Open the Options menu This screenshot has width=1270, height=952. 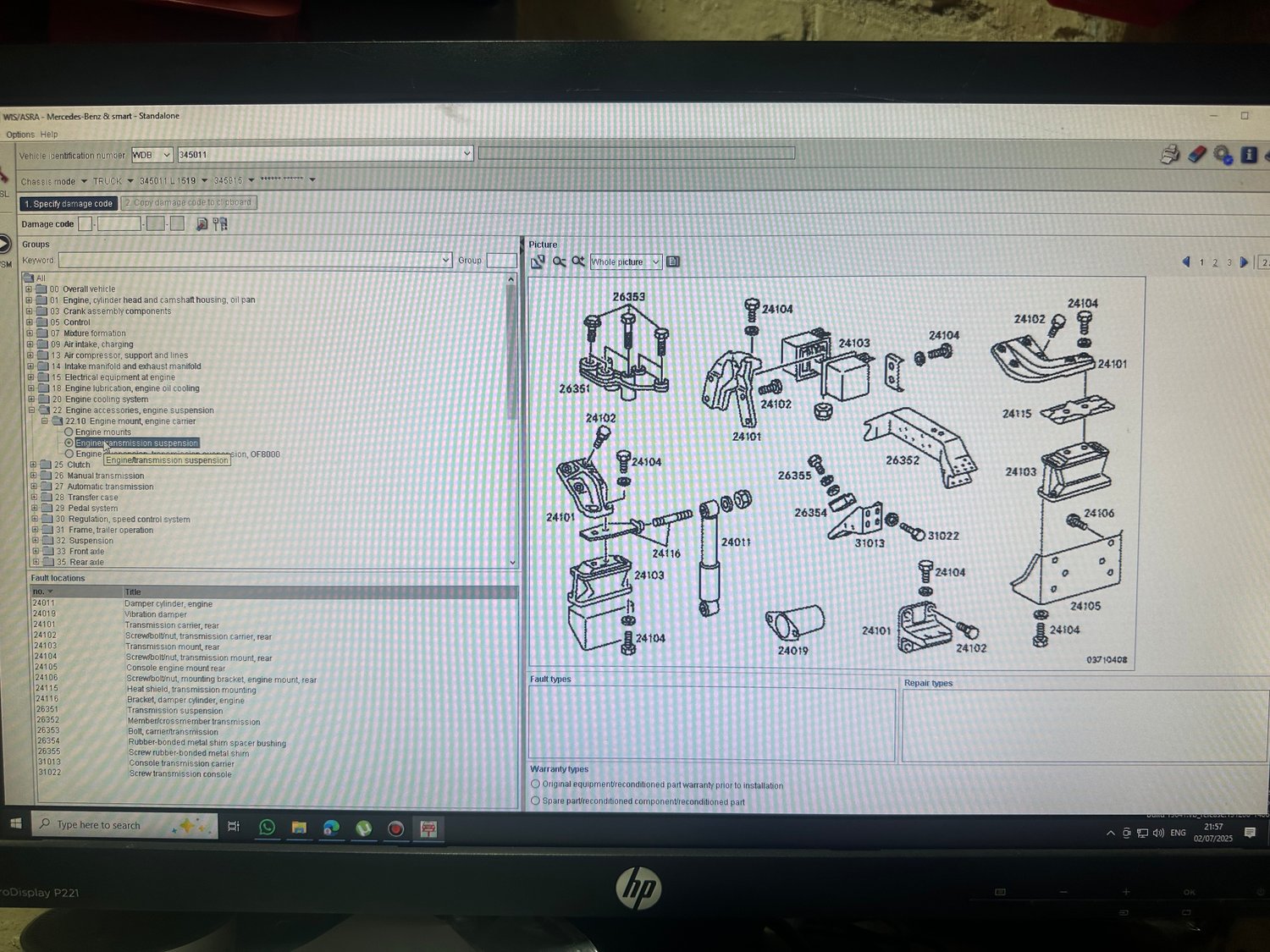coord(20,135)
